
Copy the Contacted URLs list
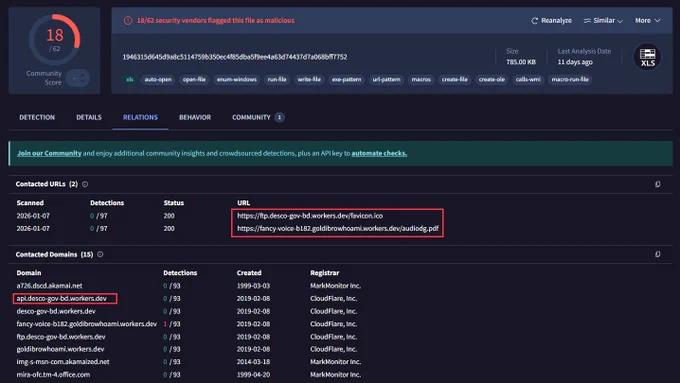(x=657, y=184)
